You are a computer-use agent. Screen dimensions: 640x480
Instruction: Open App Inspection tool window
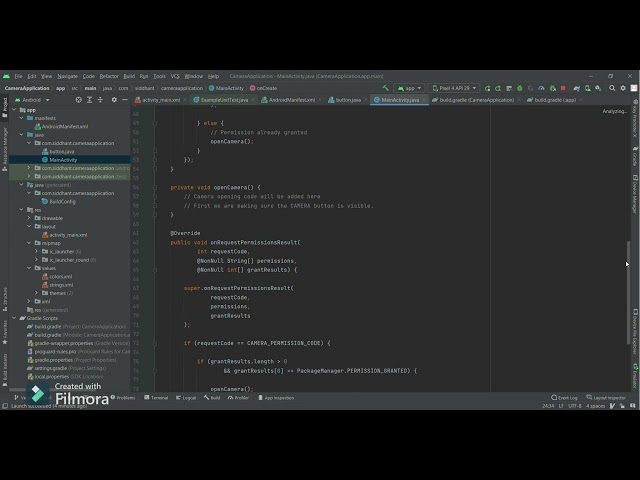pyautogui.click(x=276, y=398)
